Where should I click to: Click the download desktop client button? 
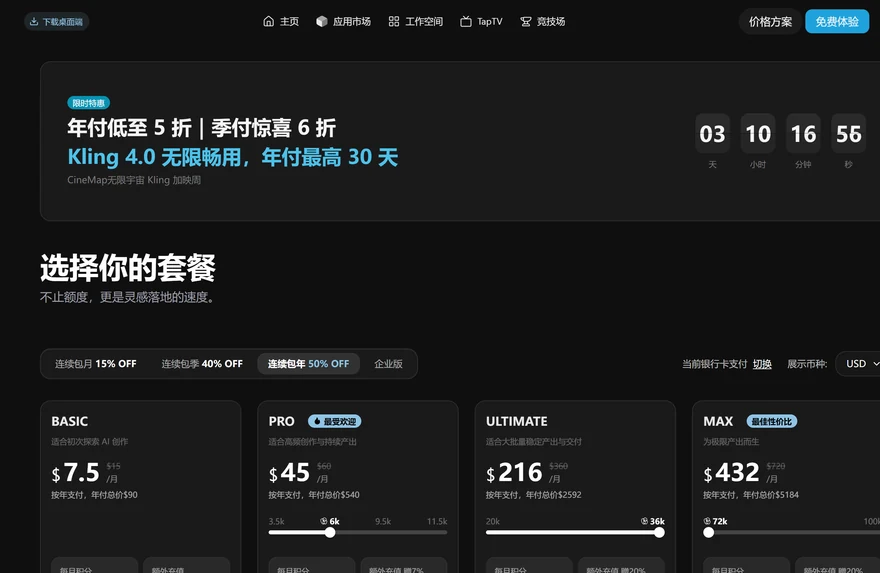click(56, 21)
